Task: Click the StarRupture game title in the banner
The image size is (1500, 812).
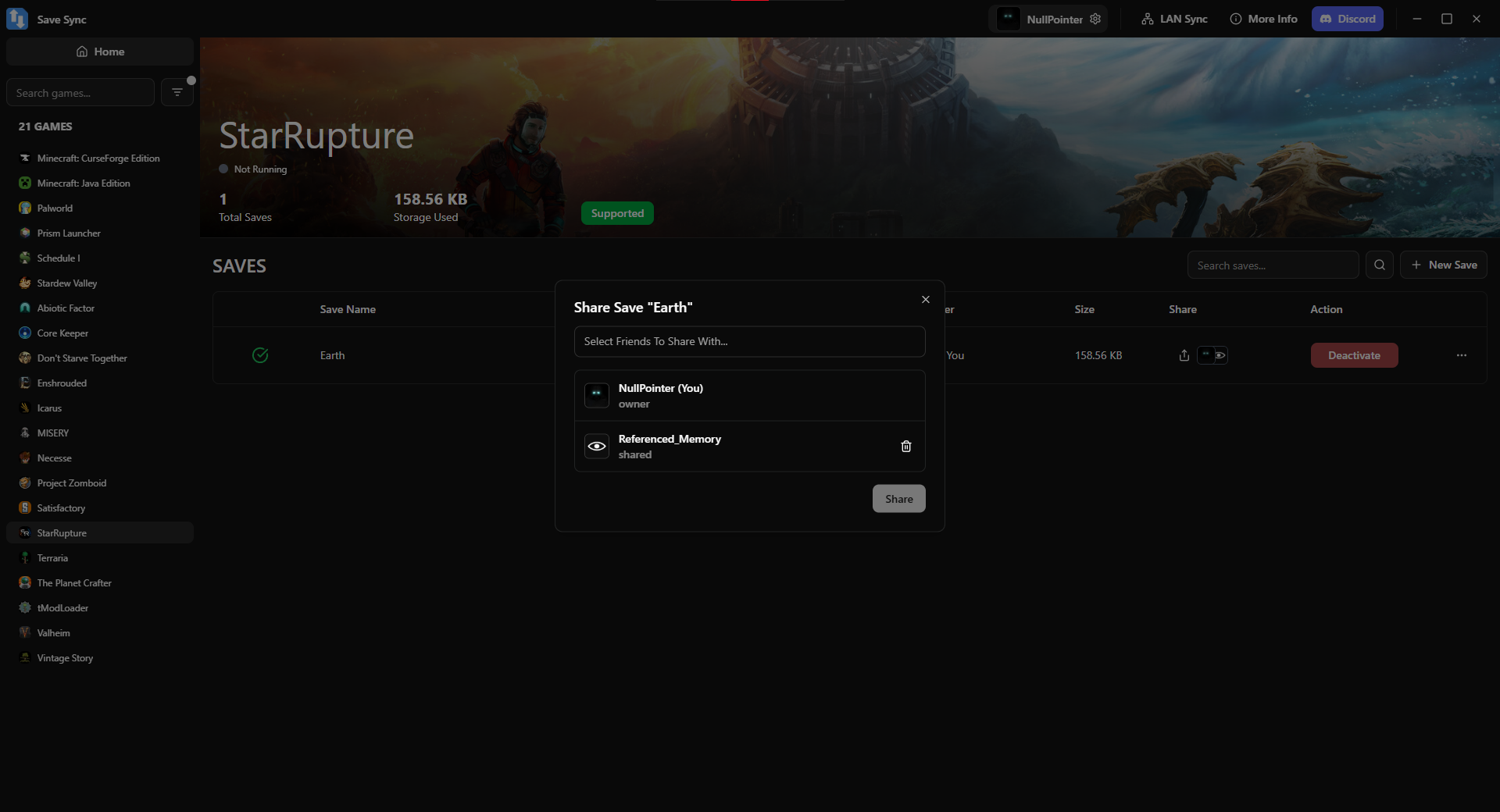Action: [316, 136]
